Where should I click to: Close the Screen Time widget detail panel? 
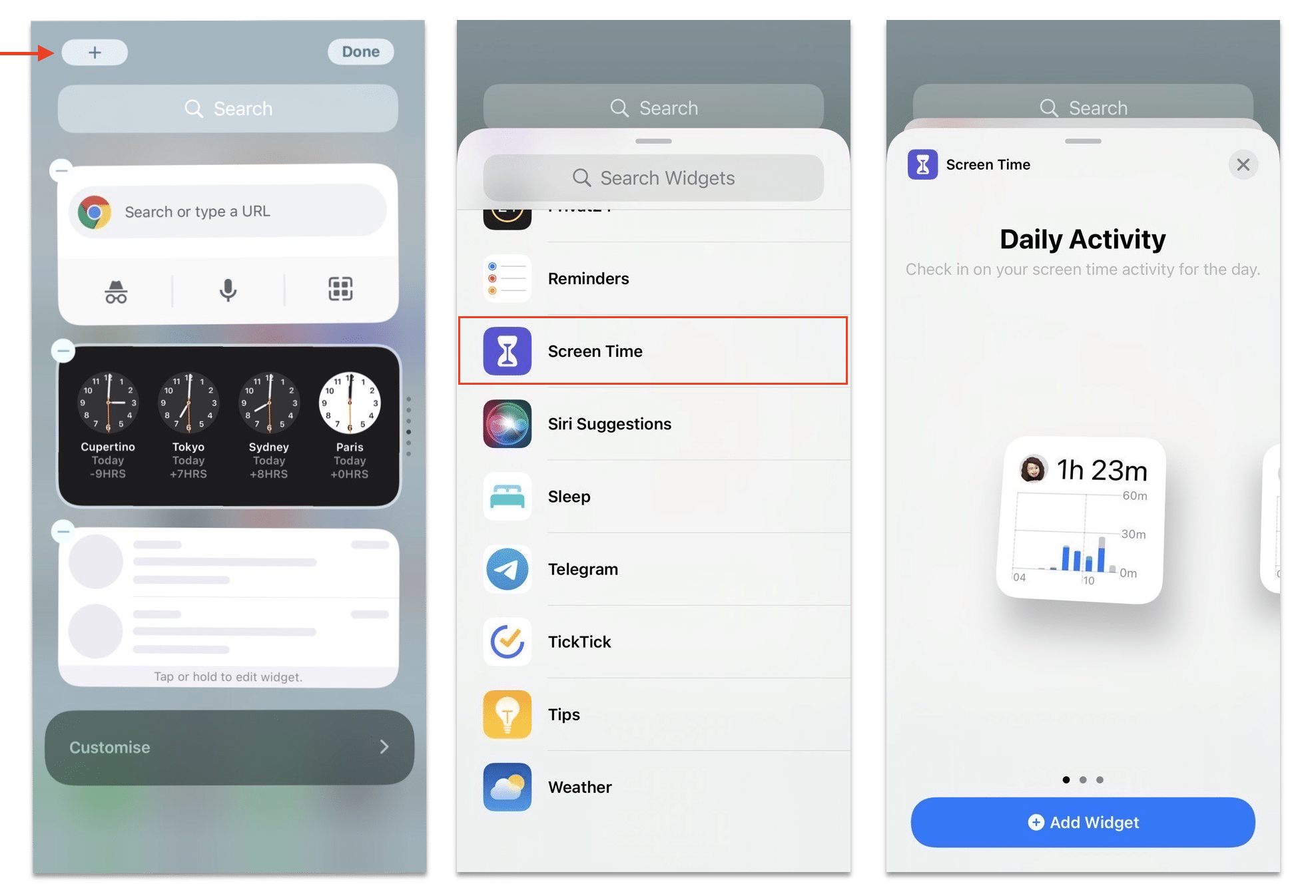coord(1243,164)
